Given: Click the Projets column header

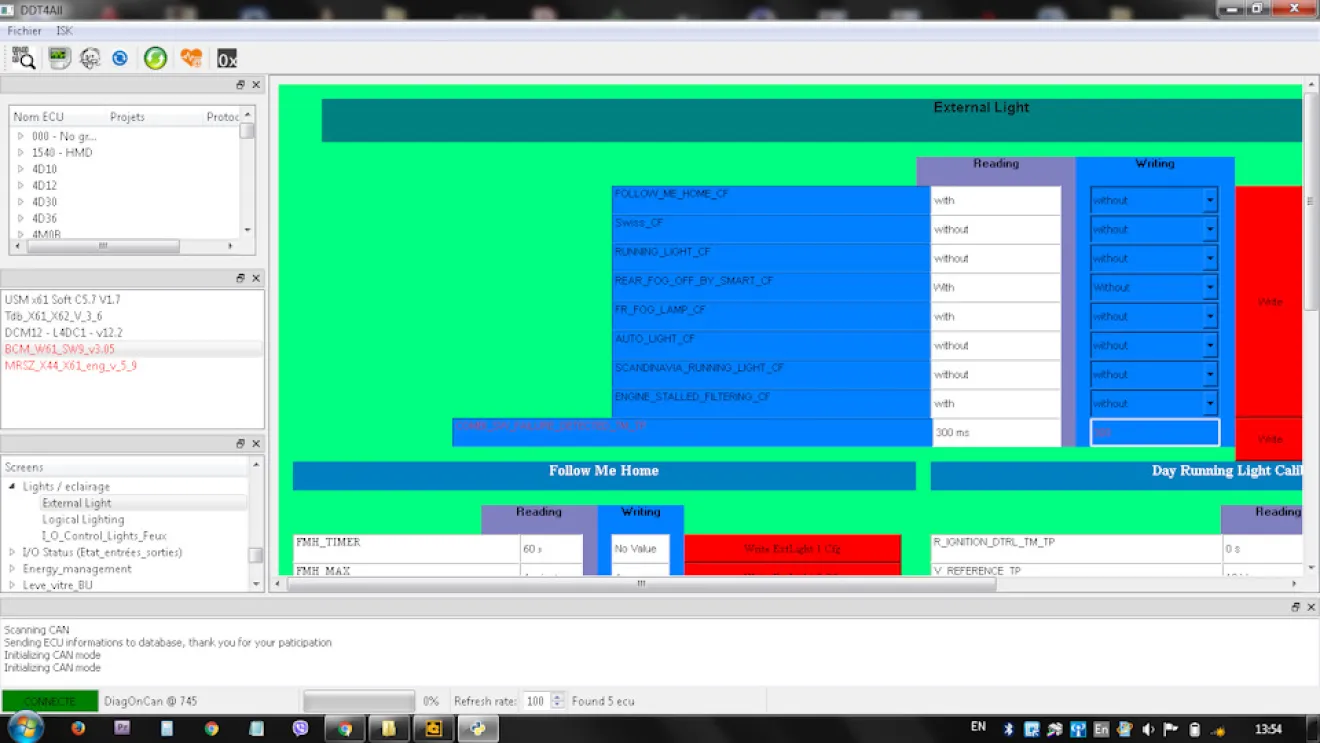Looking at the screenshot, I should [127, 117].
